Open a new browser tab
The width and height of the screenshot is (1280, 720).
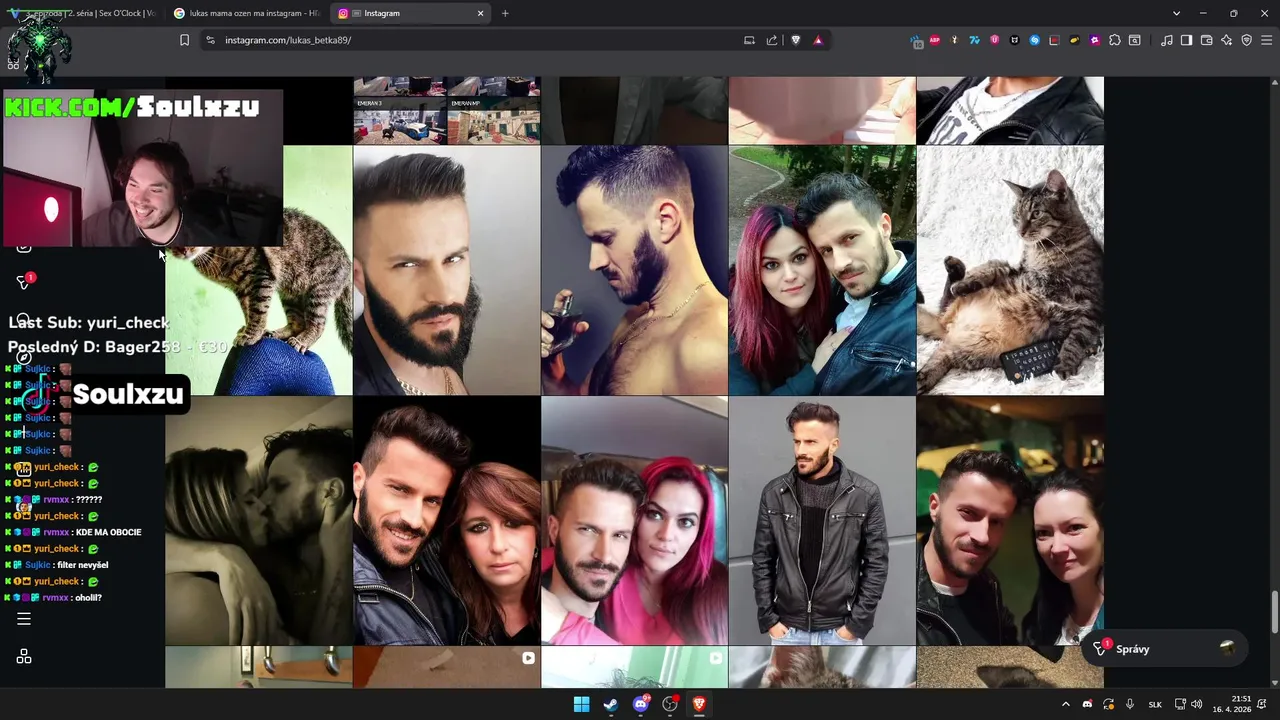point(505,13)
